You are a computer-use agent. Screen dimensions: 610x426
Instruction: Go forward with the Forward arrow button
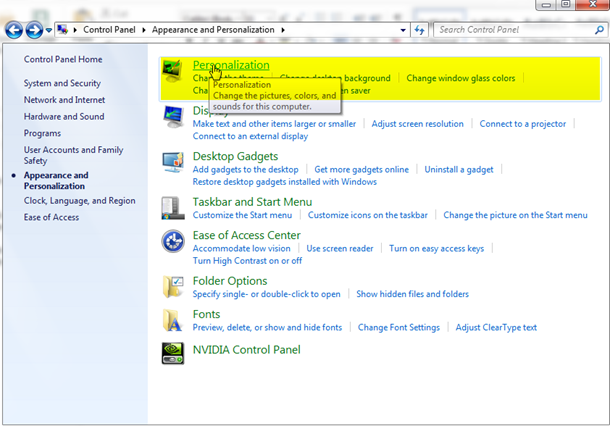click(x=34, y=30)
